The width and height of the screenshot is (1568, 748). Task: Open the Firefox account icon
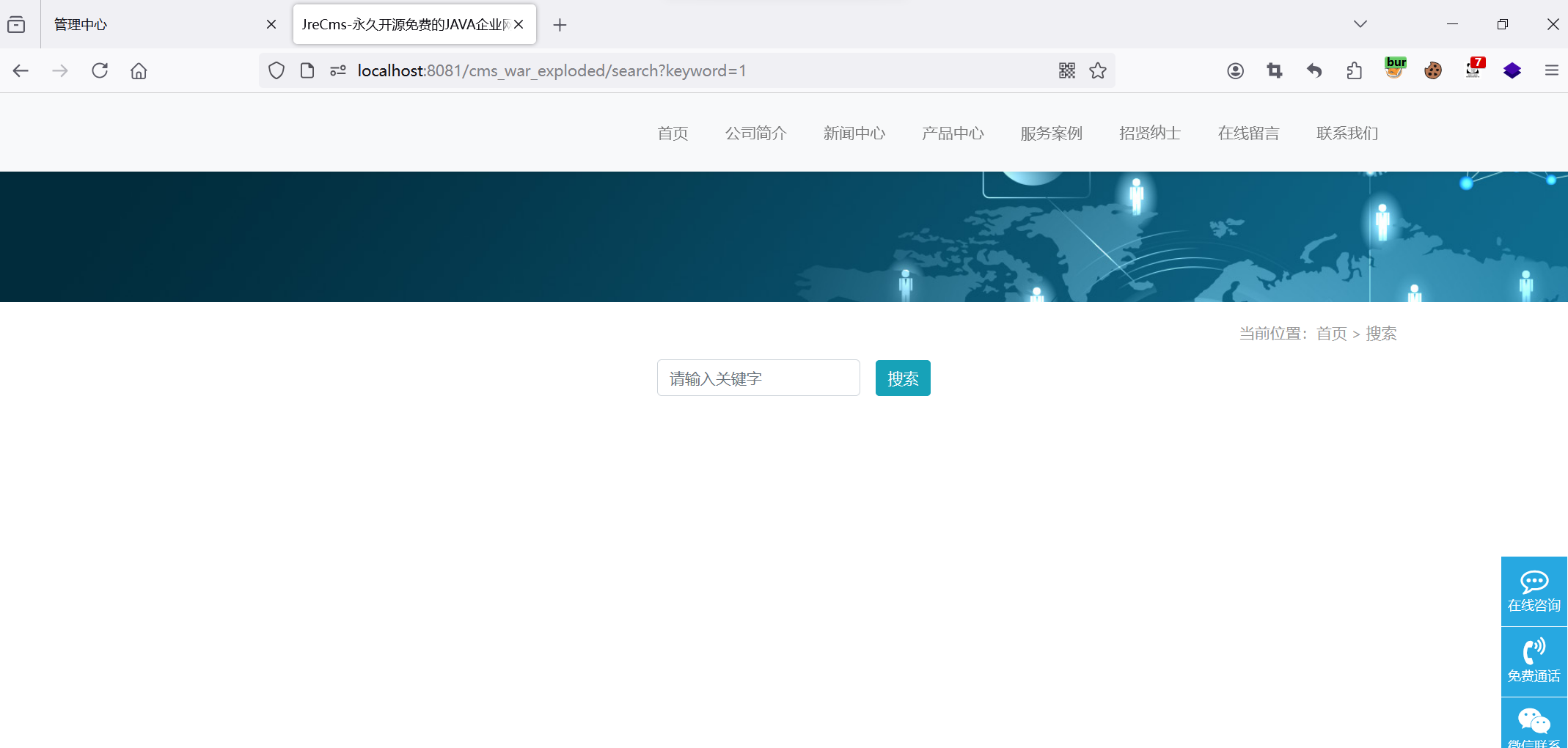pos(1235,70)
